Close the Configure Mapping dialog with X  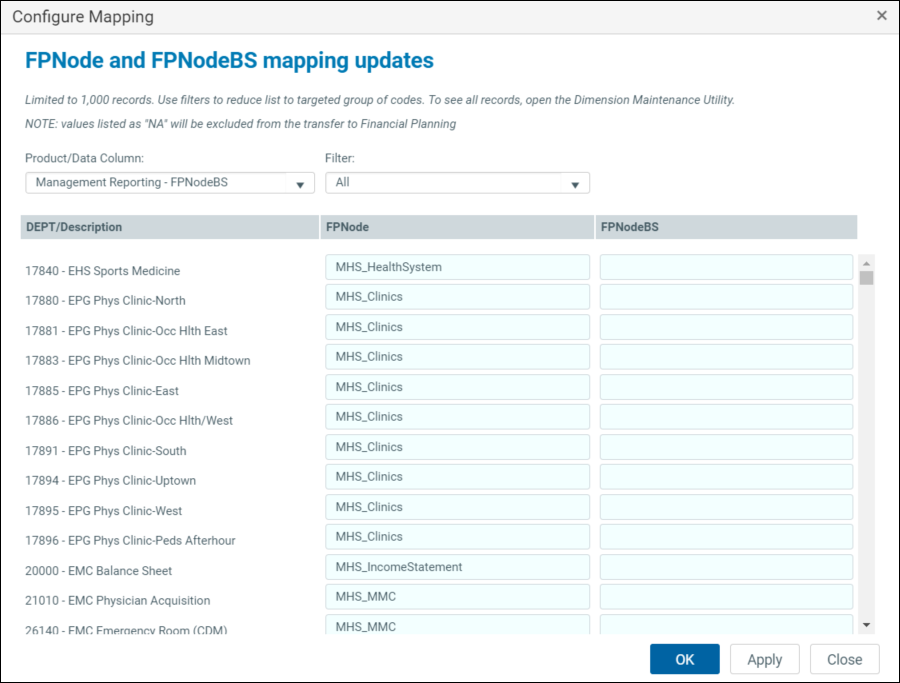coord(881,16)
